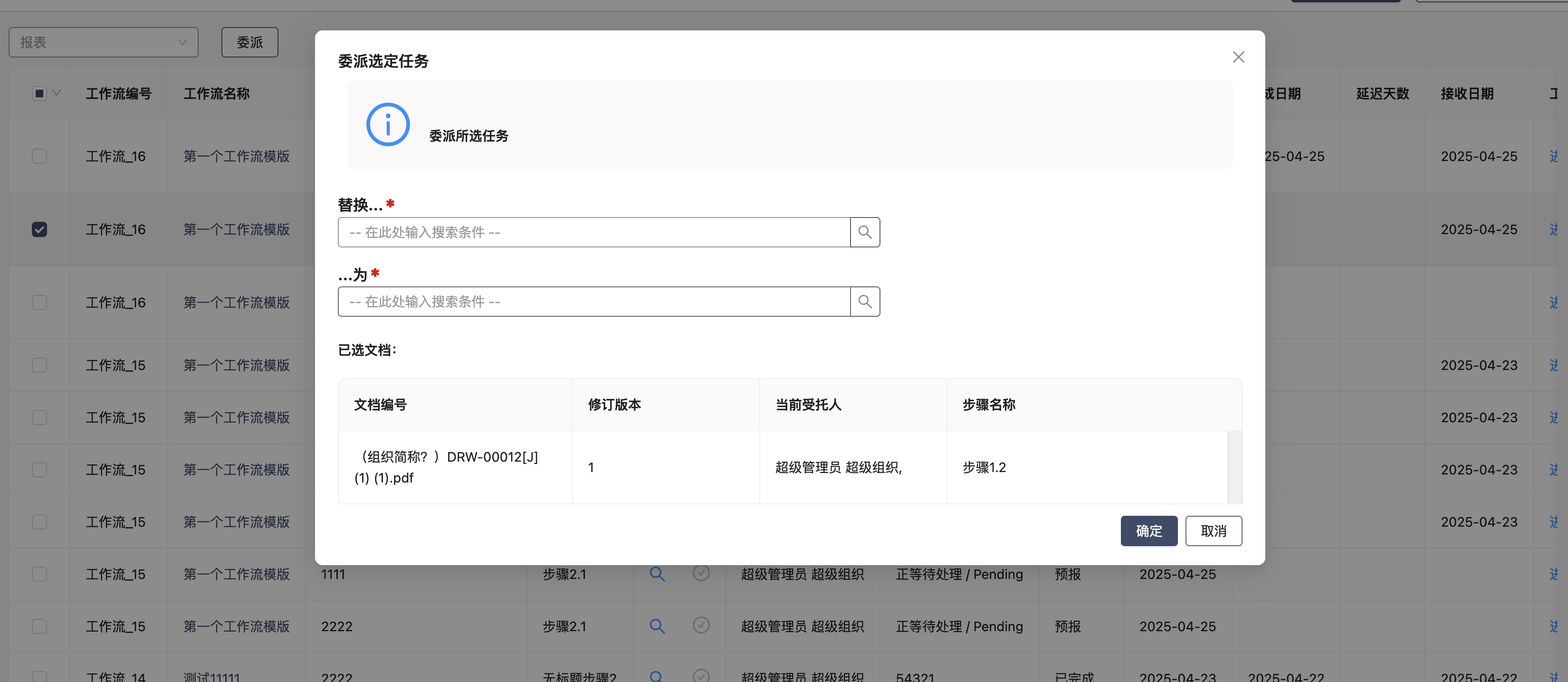Click the 确定 button
Viewport: 1568px width, 682px height.
tap(1148, 531)
